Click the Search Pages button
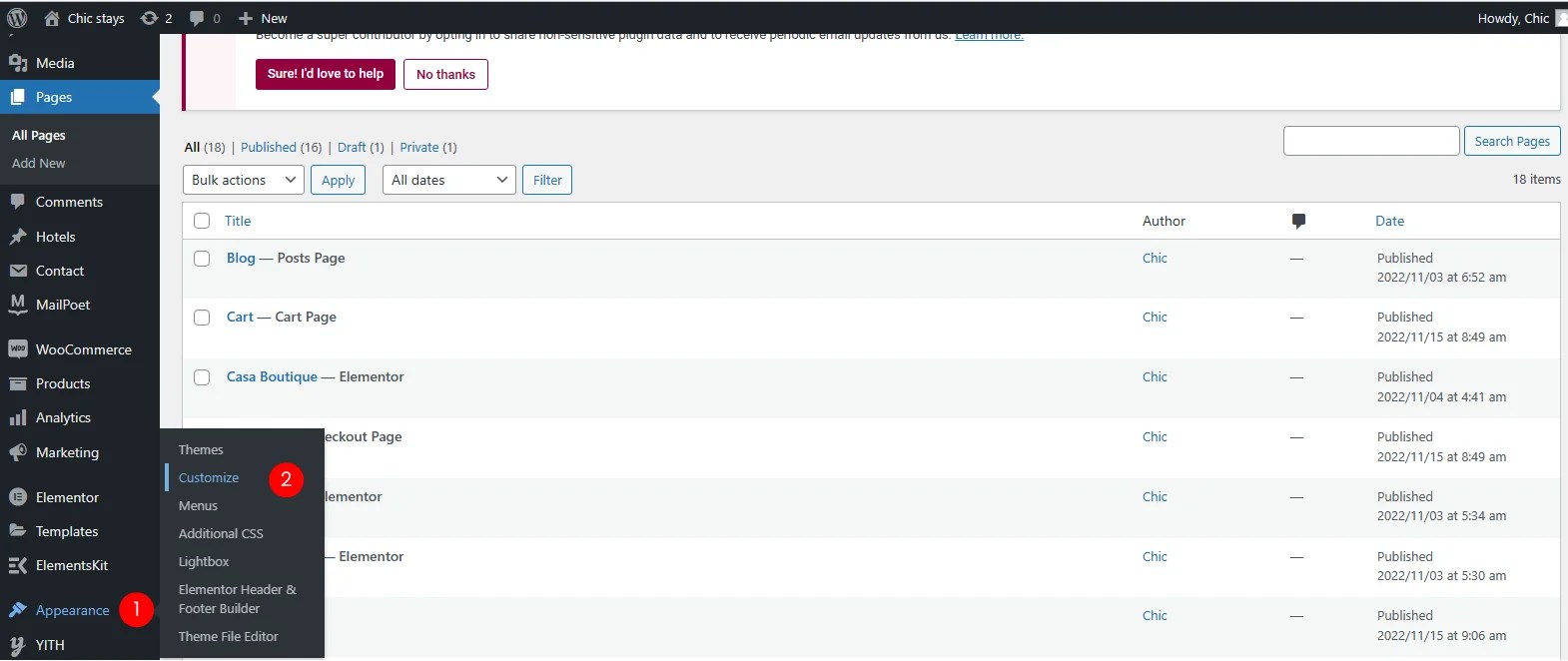Image resolution: width=1568 pixels, height=661 pixels. click(1512, 141)
